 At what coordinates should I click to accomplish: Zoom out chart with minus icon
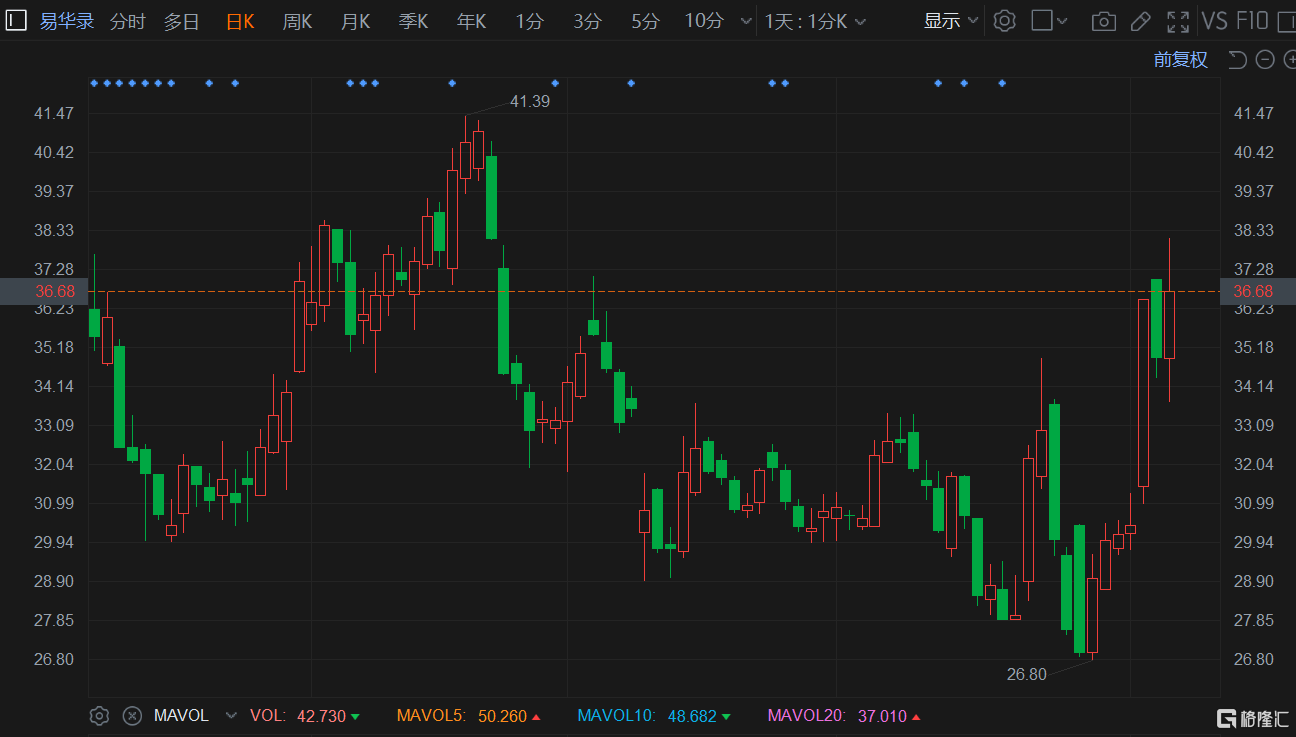click(1265, 60)
